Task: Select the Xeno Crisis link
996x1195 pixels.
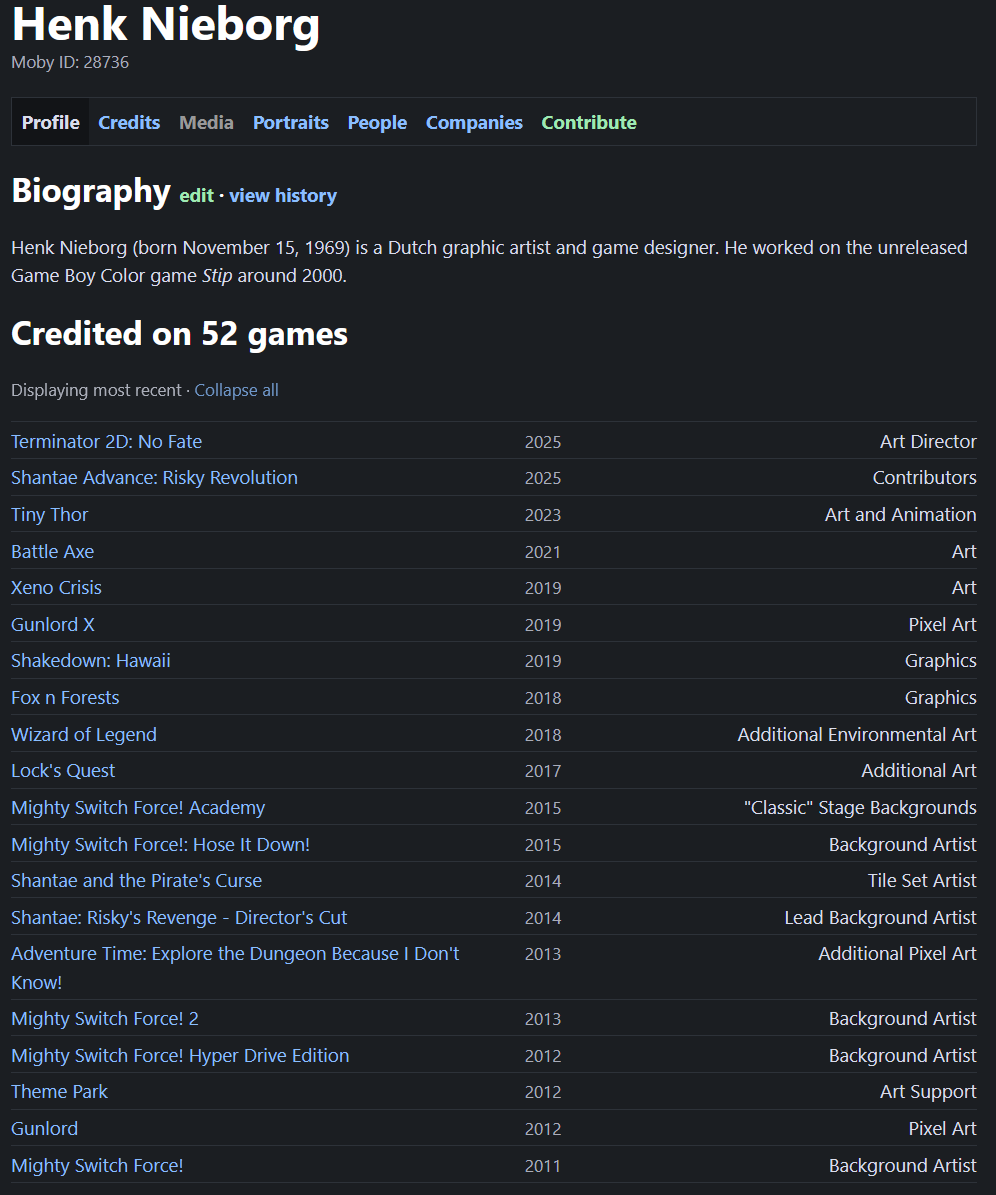Action: point(56,588)
